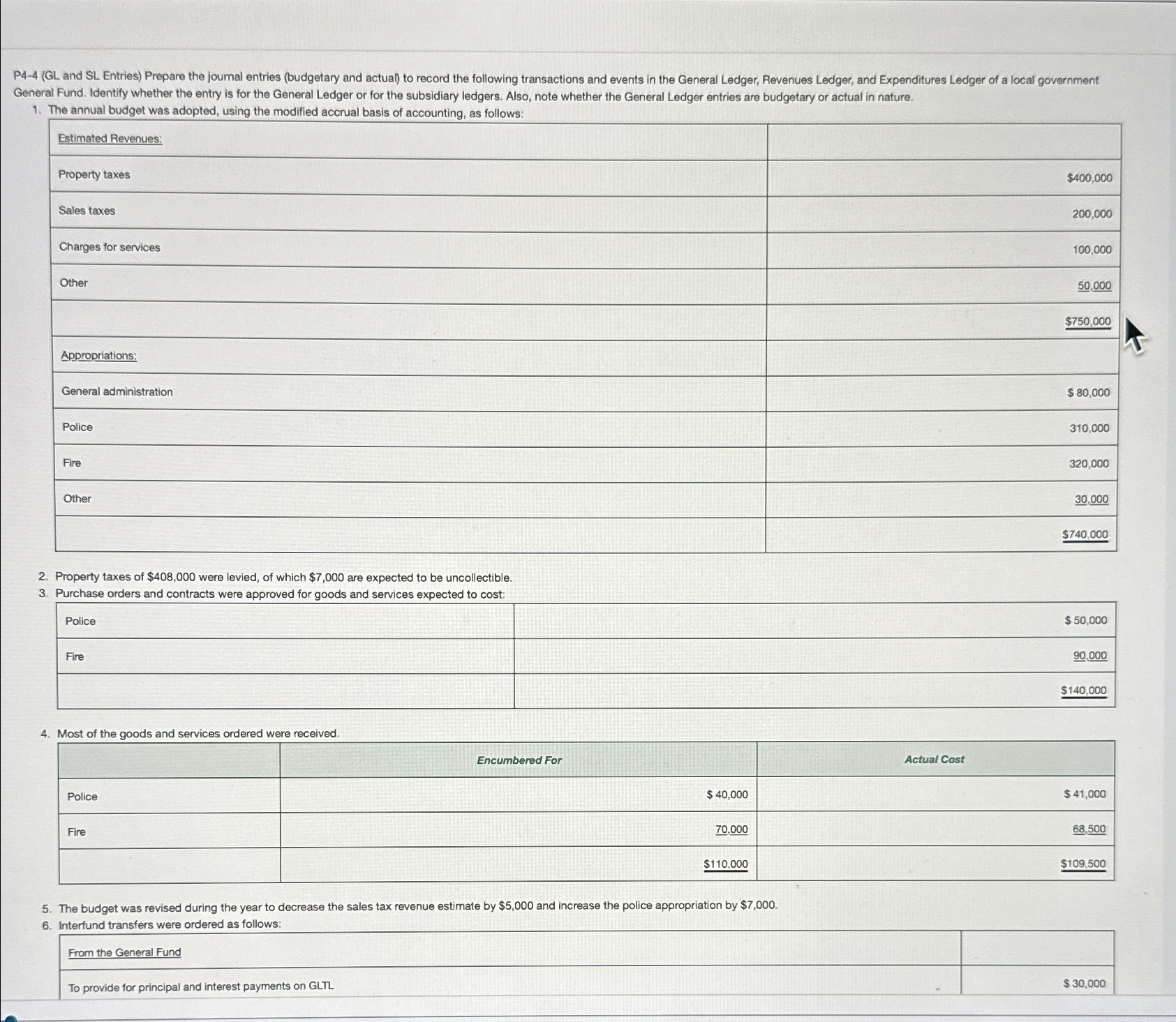Select the underlined Estimated Revenues heading

108,138
